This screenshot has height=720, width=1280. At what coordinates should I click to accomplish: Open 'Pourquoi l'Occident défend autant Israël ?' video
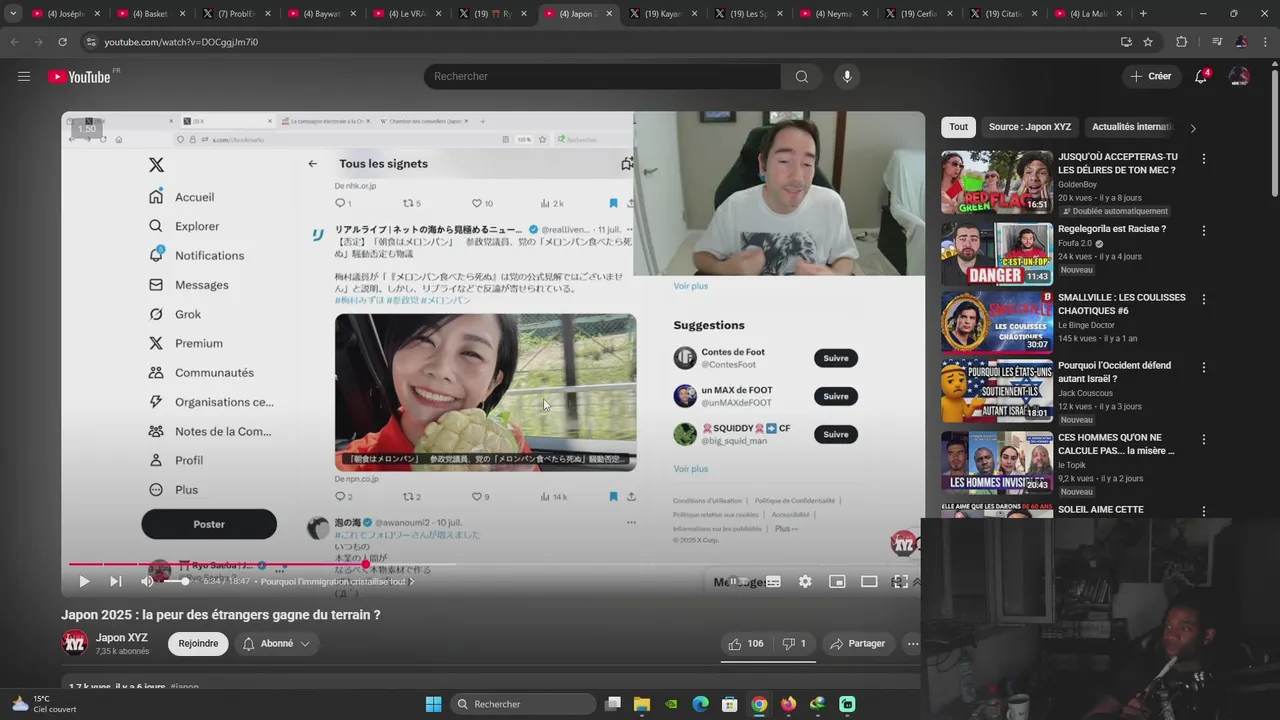(1114, 372)
